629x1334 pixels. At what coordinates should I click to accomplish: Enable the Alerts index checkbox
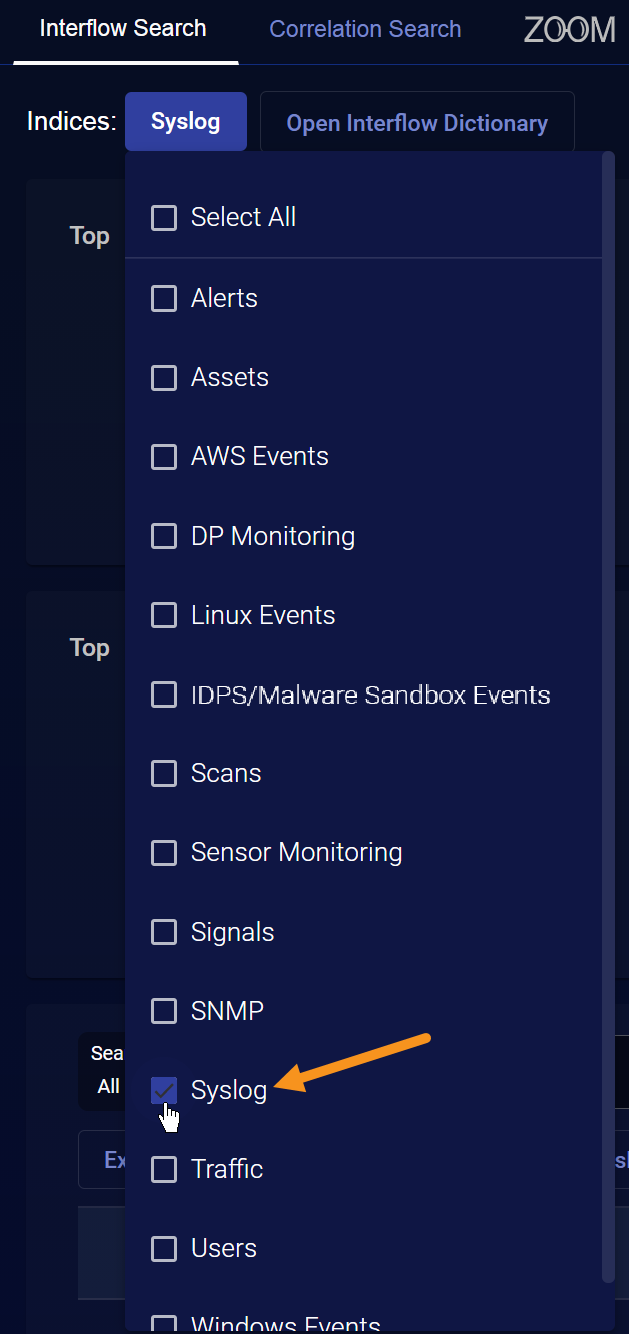[x=164, y=298]
